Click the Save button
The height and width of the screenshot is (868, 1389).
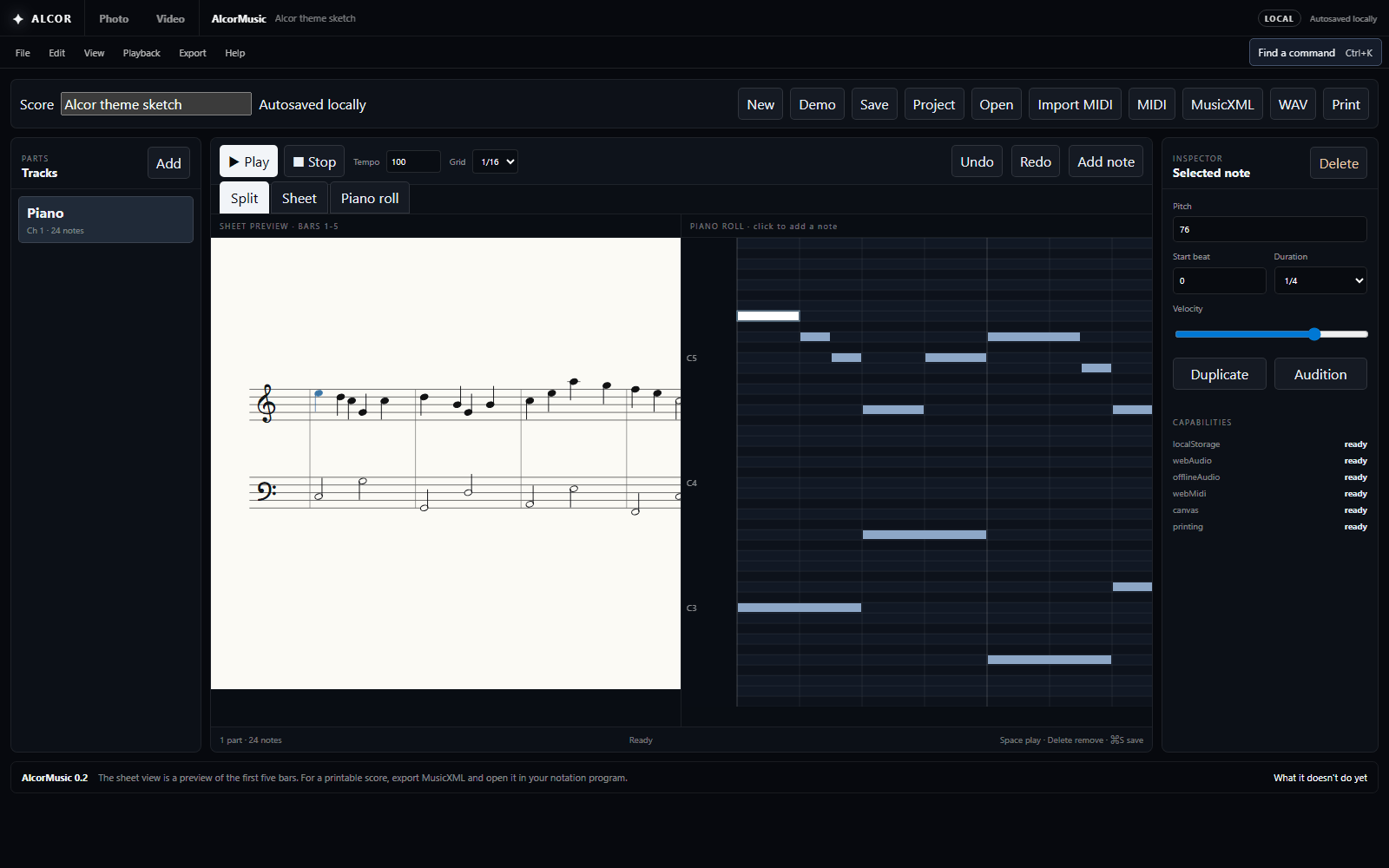tap(874, 104)
